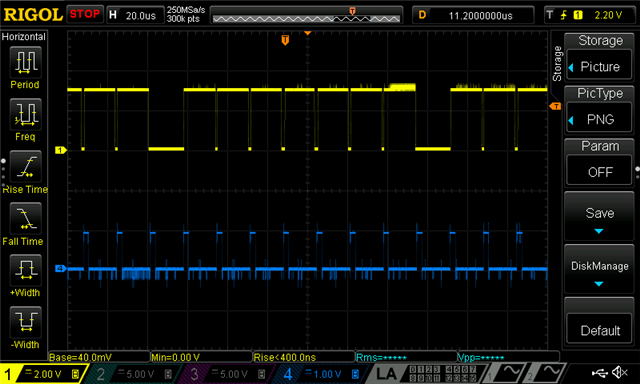Click the orange trigger position T marker
640x384 pixels.
285,40
